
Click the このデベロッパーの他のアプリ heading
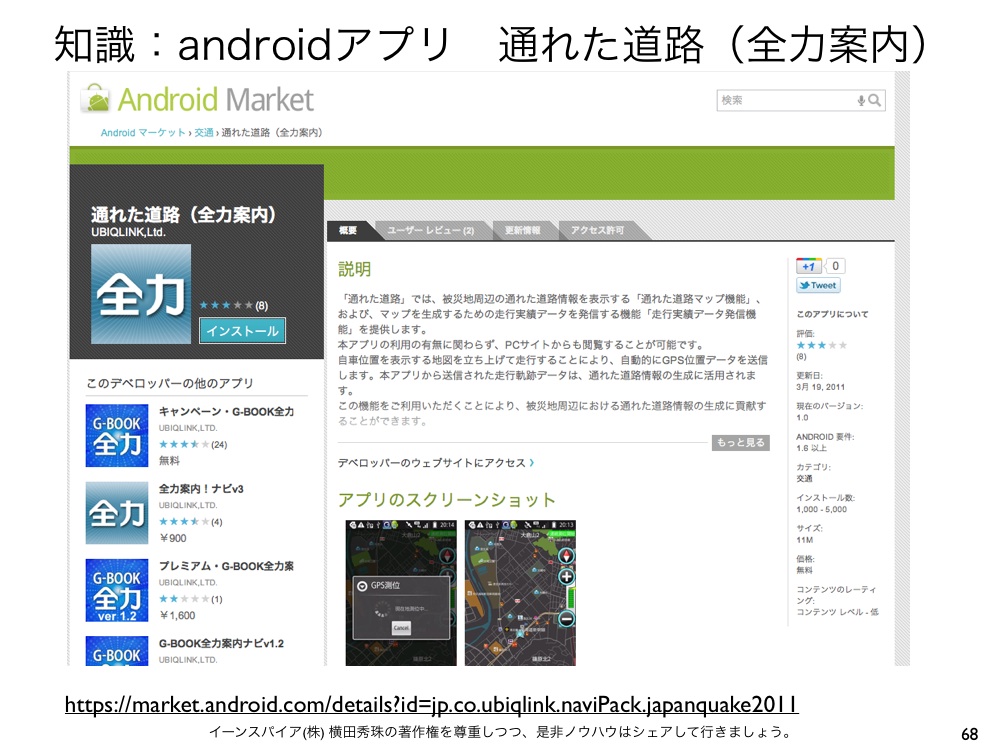click(x=170, y=383)
